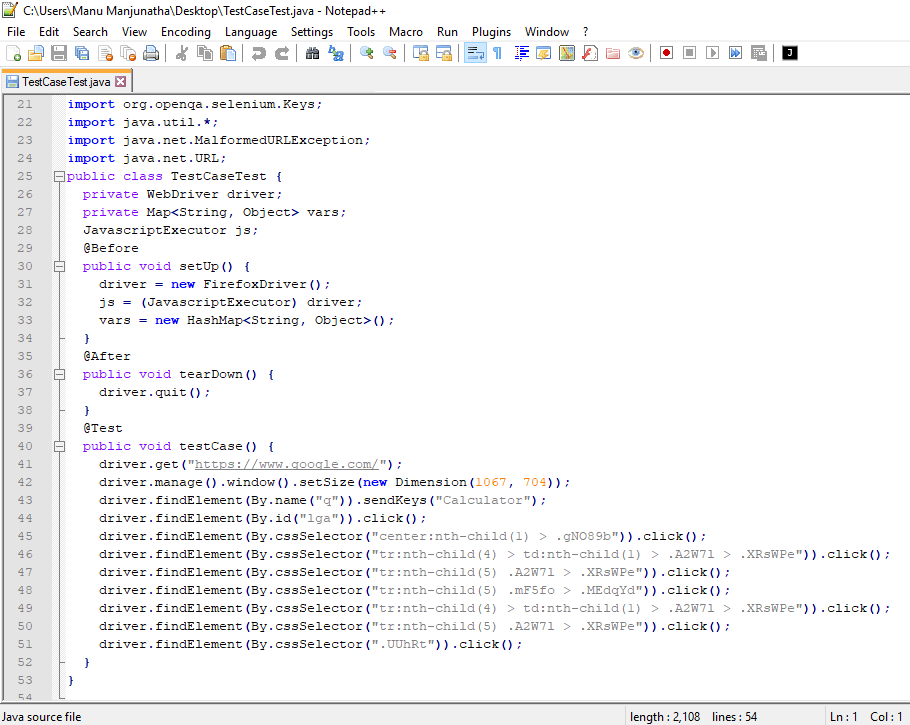Image resolution: width=910 pixels, height=725 pixels.
Task: Launch the JSTool plugin icon
Action: tap(789, 52)
